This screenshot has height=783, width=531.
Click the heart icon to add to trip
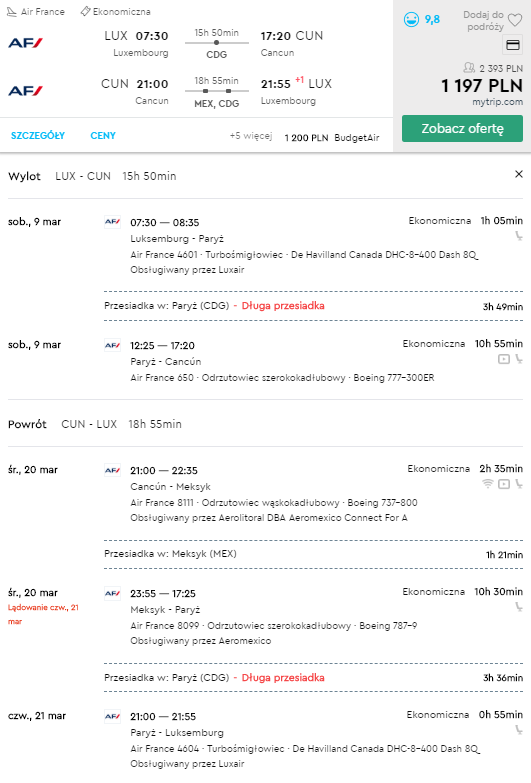click(x=515, y=20)
